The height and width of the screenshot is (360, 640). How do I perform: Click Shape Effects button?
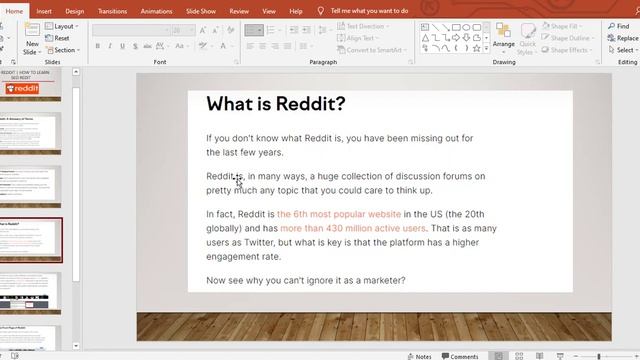pyautogui.click(x=566, y=50)
